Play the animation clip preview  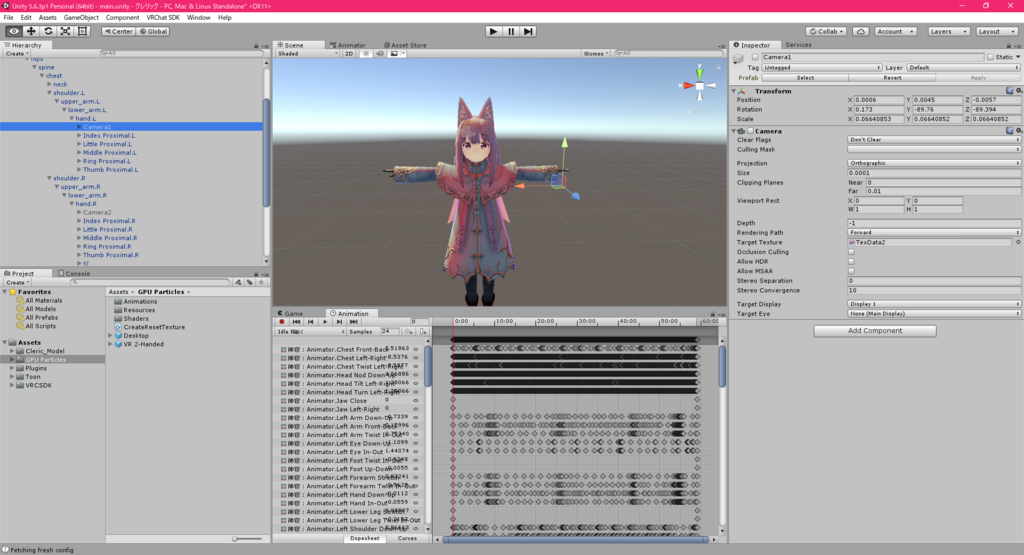coord(325,322)
